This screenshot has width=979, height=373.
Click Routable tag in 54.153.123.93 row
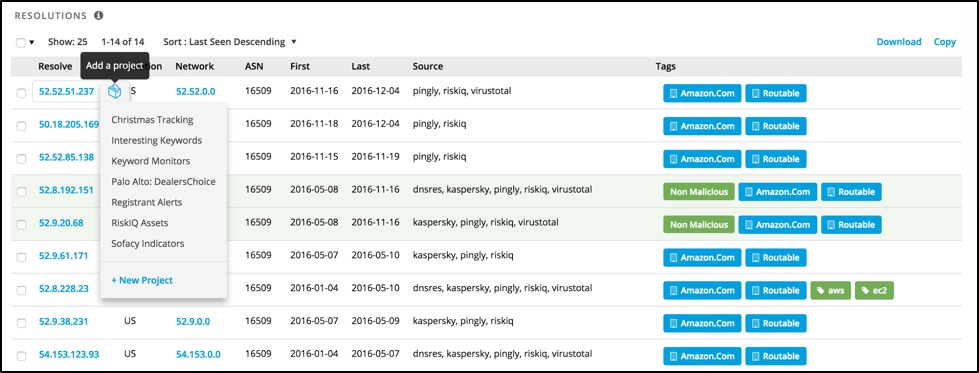[x=776, y=356]
